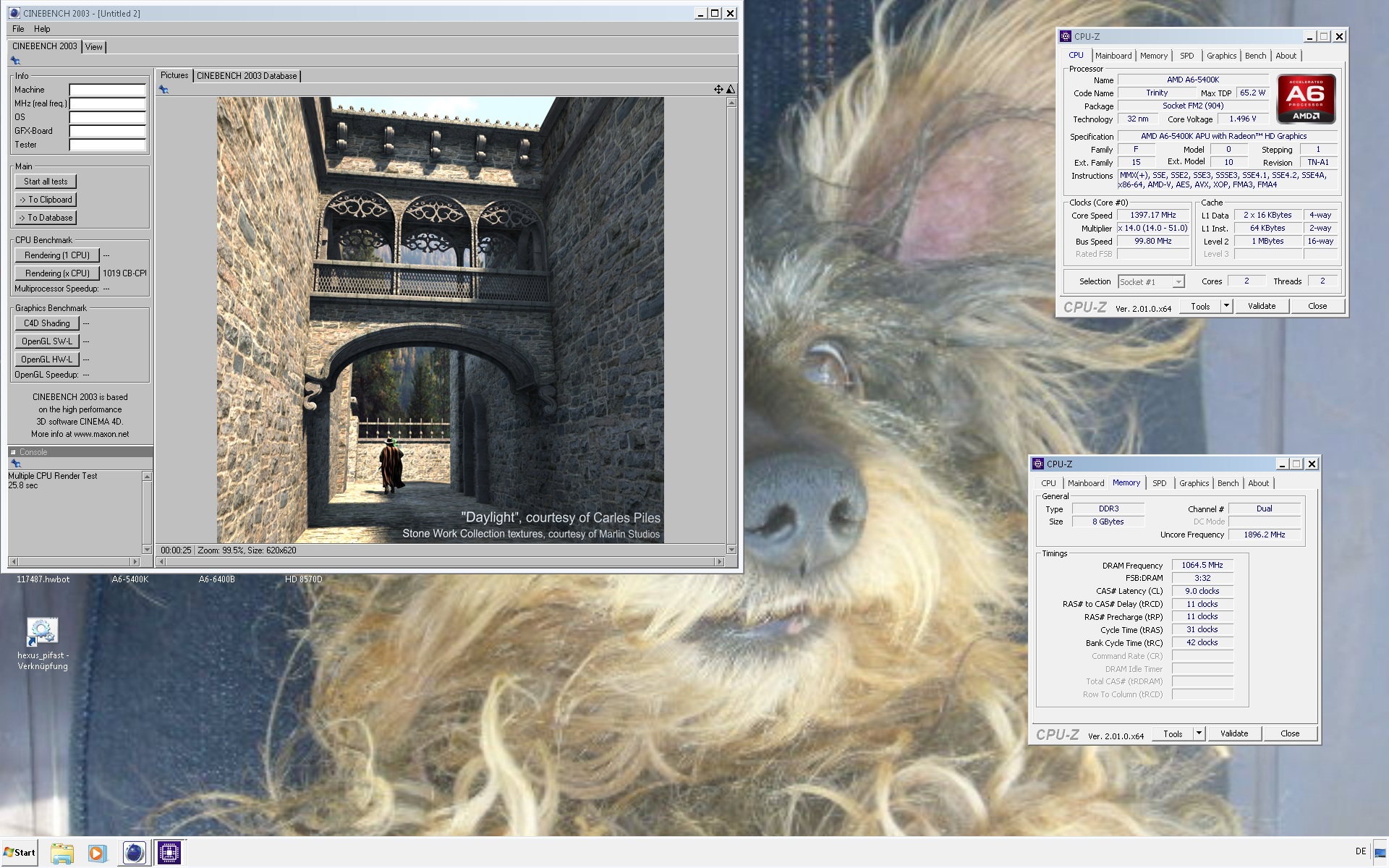Click the pin icon under the Pictures tab

pyautogui.click(x=164, y=90)
